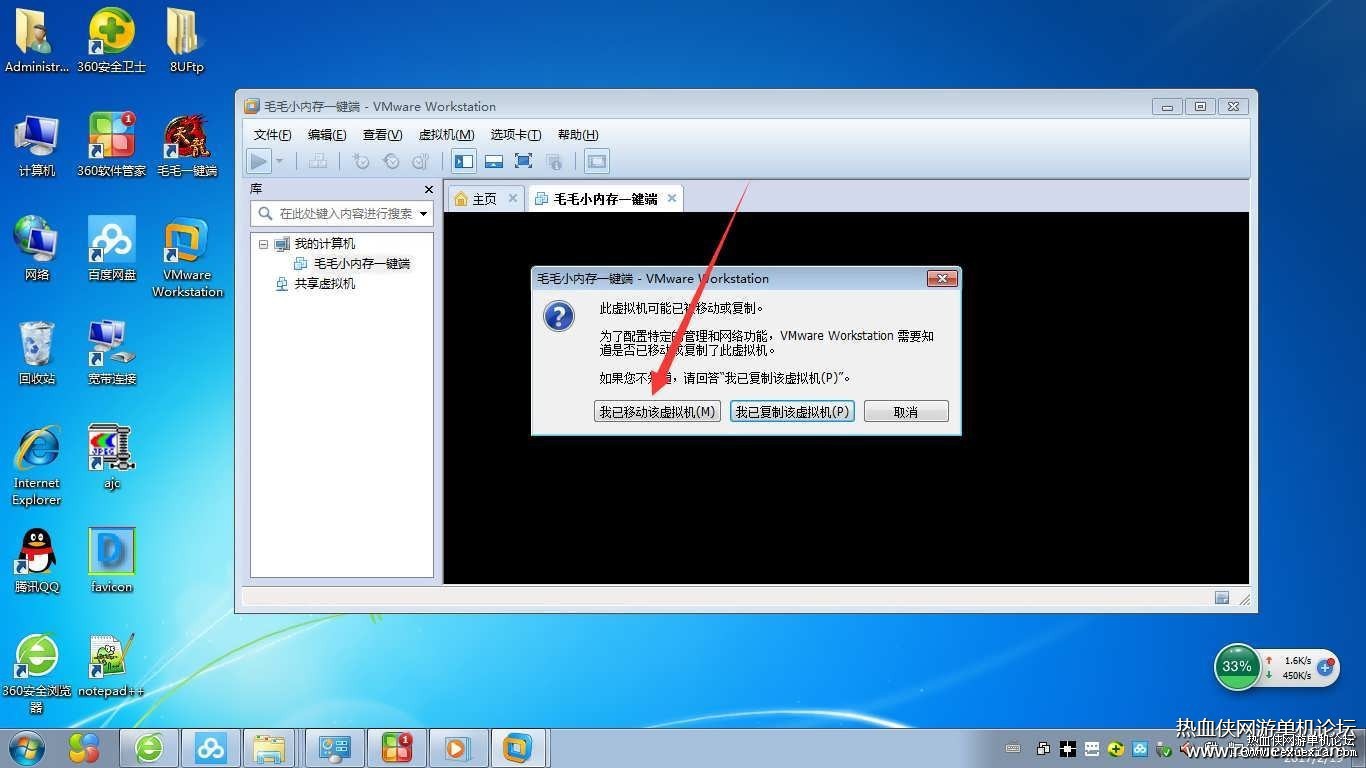Select 毛毛小内存一键端 in the library tree
Viewport: 1366px width, 768px height.
tap(362, 264)
